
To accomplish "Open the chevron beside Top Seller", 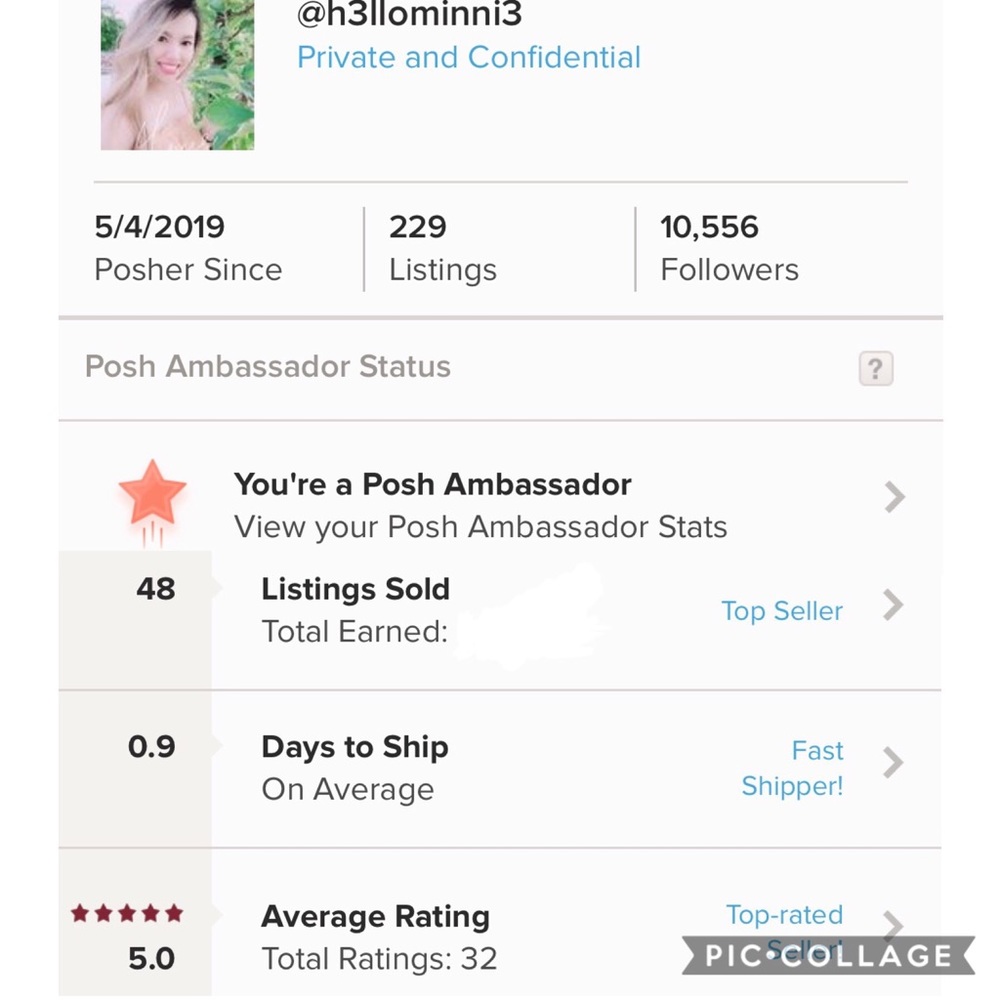I will coord(893,605).
